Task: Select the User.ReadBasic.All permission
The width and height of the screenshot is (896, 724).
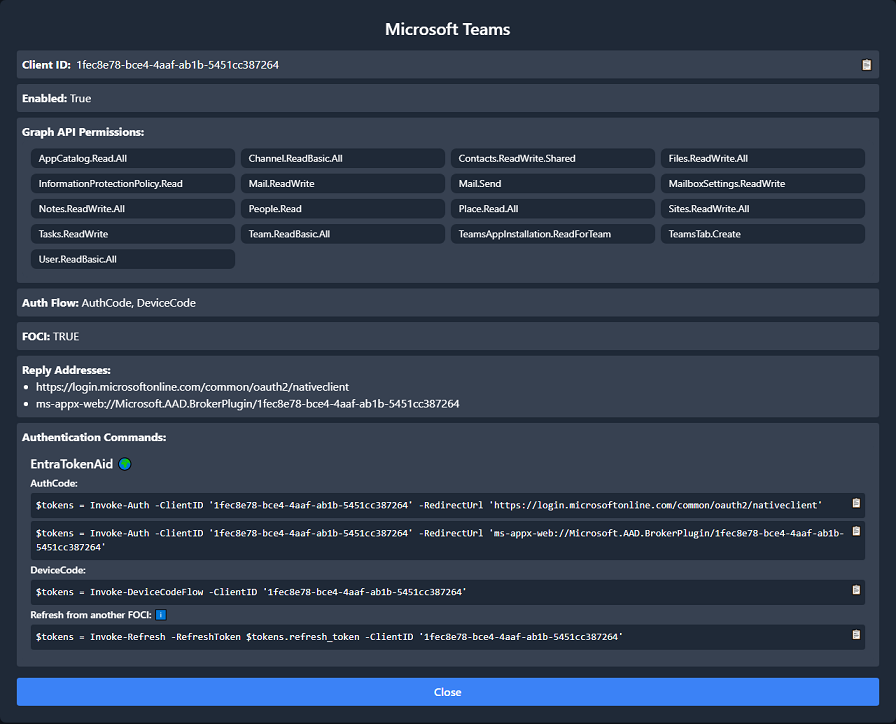Action: [x=133, y=259]
